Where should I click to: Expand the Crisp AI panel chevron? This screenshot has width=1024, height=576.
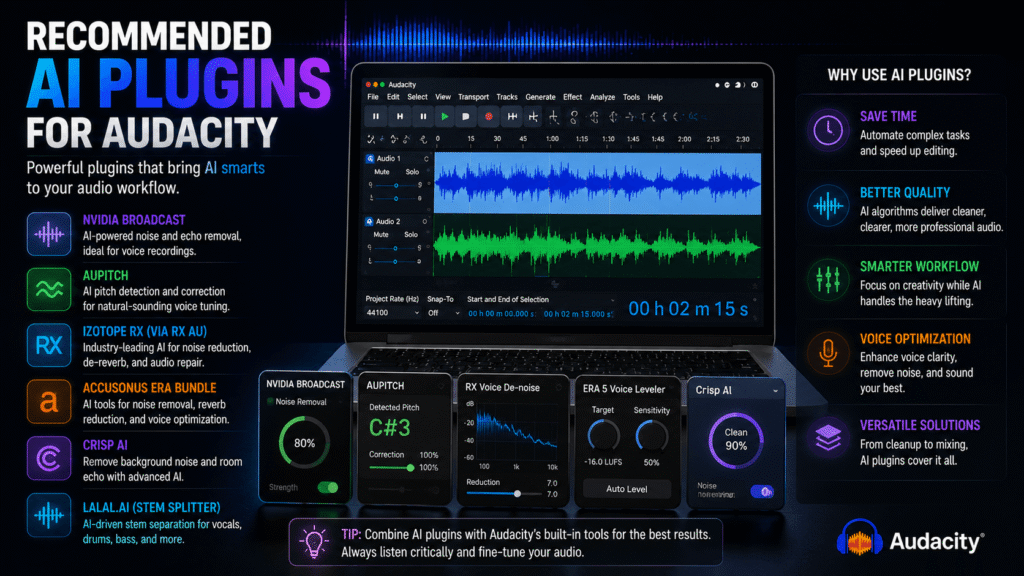tap(775, 391)
